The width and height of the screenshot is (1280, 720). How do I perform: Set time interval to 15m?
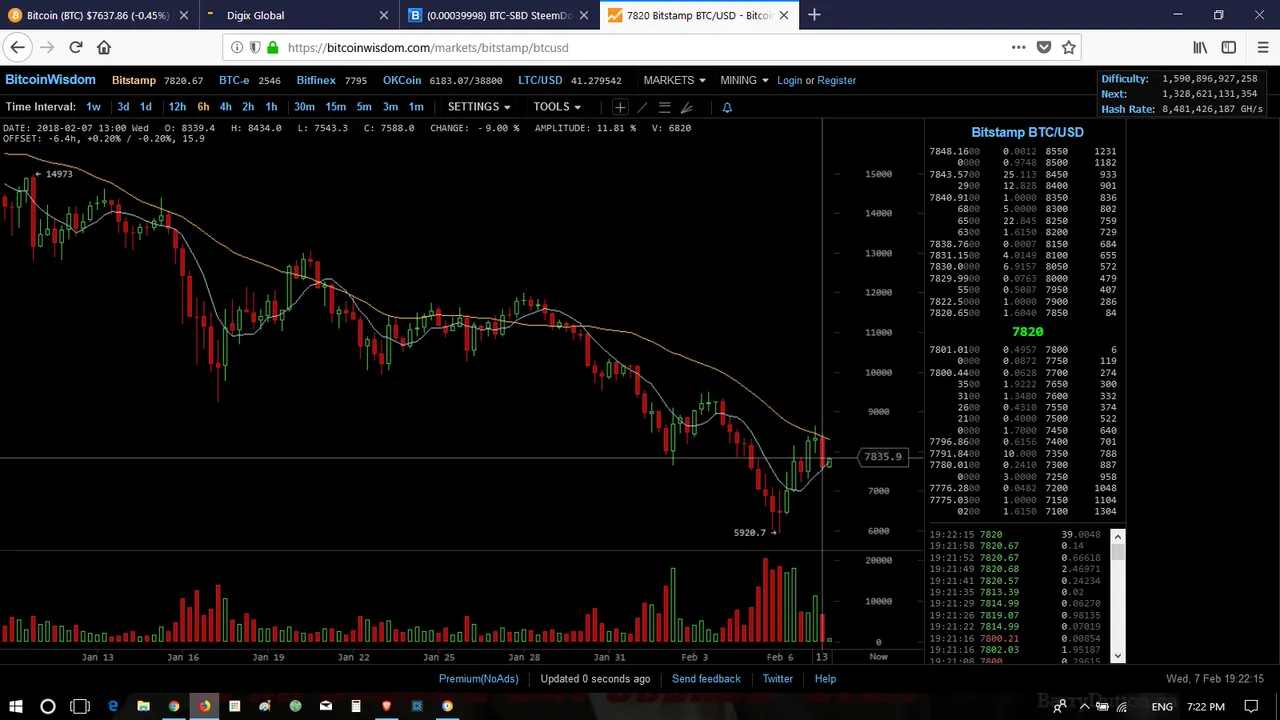336,107
